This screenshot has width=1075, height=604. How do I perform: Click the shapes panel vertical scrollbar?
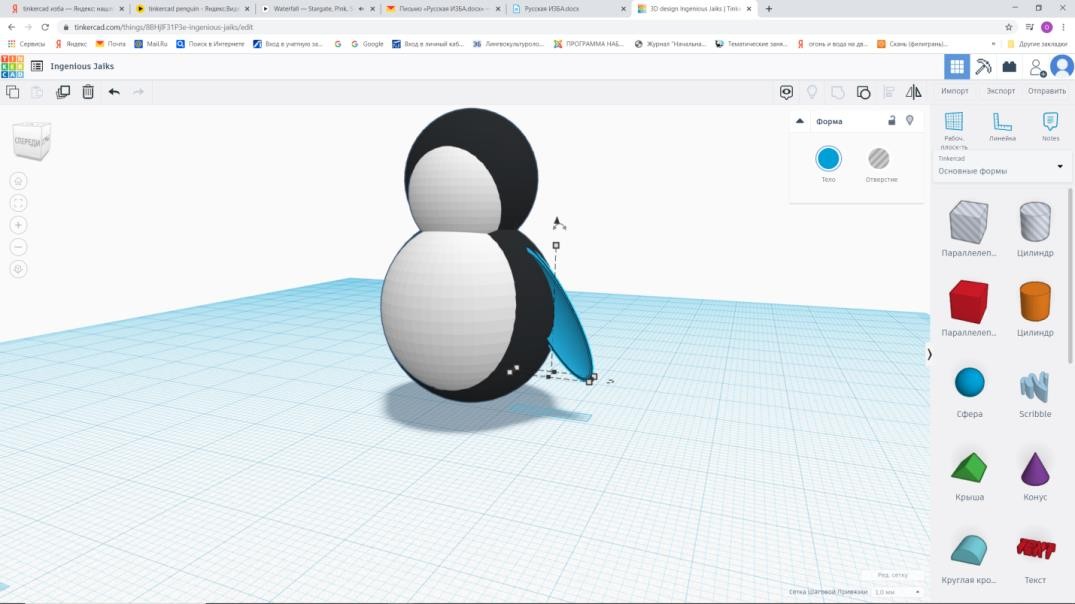[1070, 274]
